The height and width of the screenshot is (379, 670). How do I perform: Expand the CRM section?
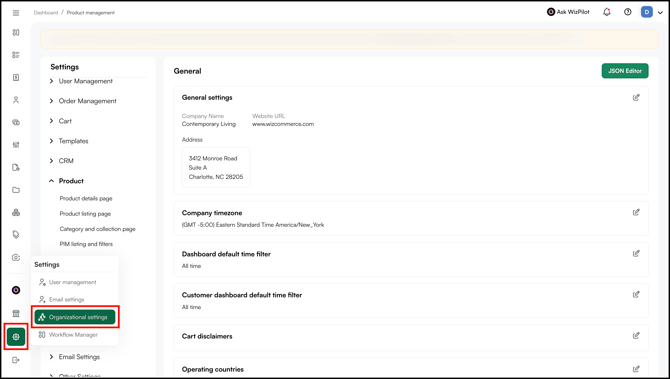(62, 161)
